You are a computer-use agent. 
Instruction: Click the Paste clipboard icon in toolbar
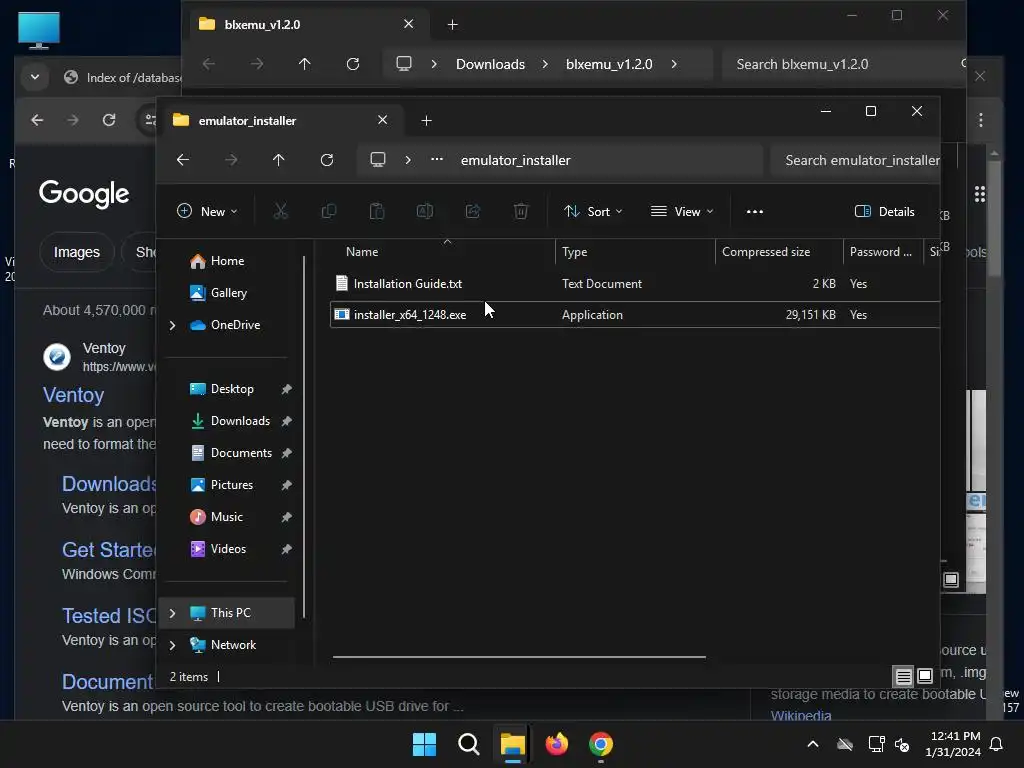pyautogui.click(x=377, y=211)
